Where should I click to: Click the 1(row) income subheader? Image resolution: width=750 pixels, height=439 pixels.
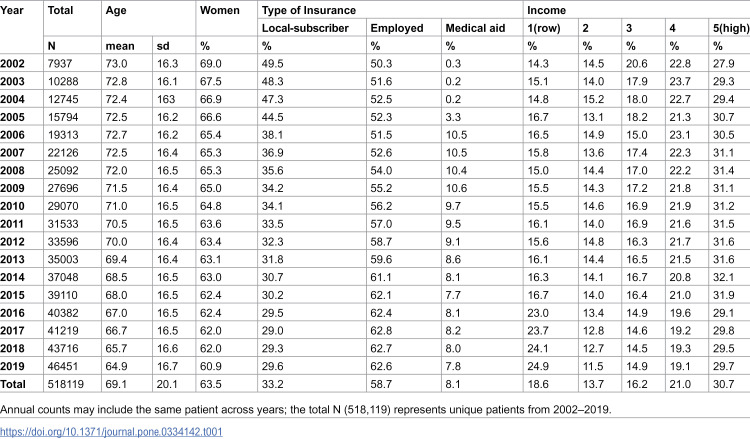click(543, 28)
